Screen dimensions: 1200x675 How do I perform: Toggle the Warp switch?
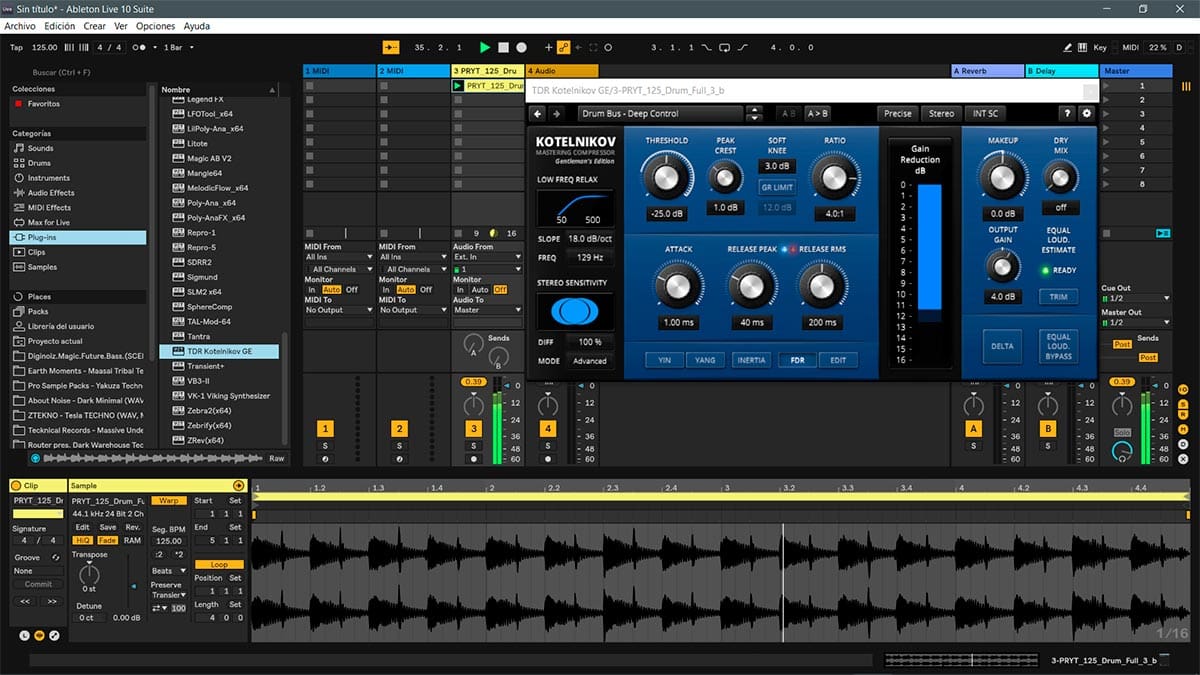tap(169, 500)
